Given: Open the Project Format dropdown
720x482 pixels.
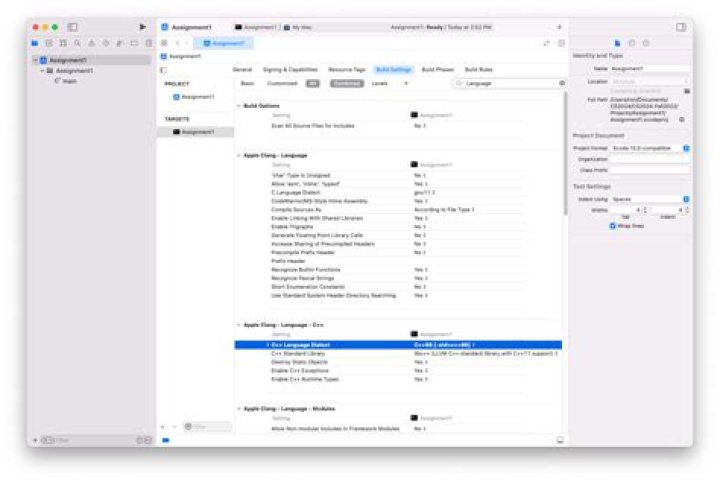Looking at the screenshot, I should (x=650, y=148).
